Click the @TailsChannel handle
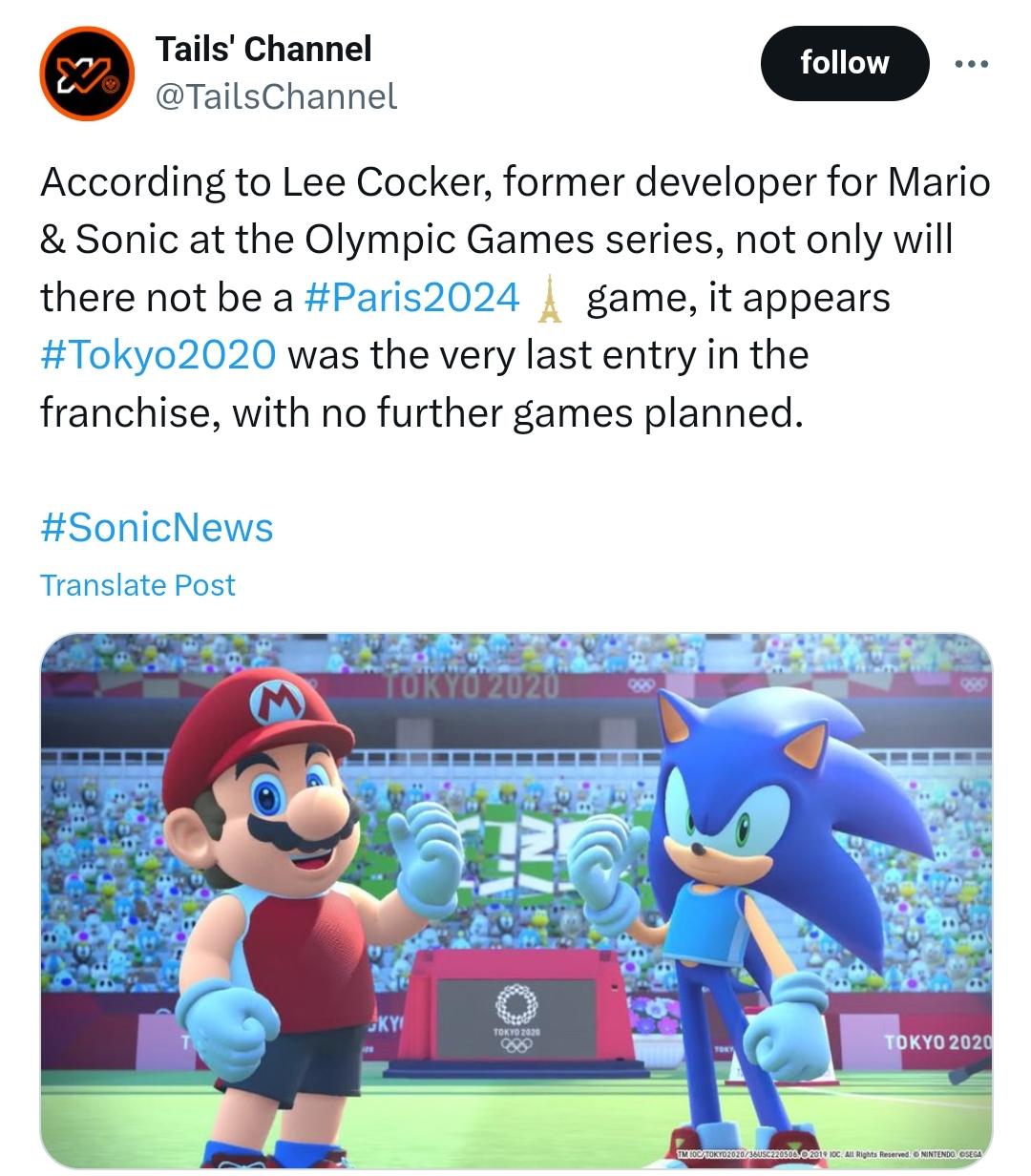Screen dimensions: 1031x1176 [275, 95]
